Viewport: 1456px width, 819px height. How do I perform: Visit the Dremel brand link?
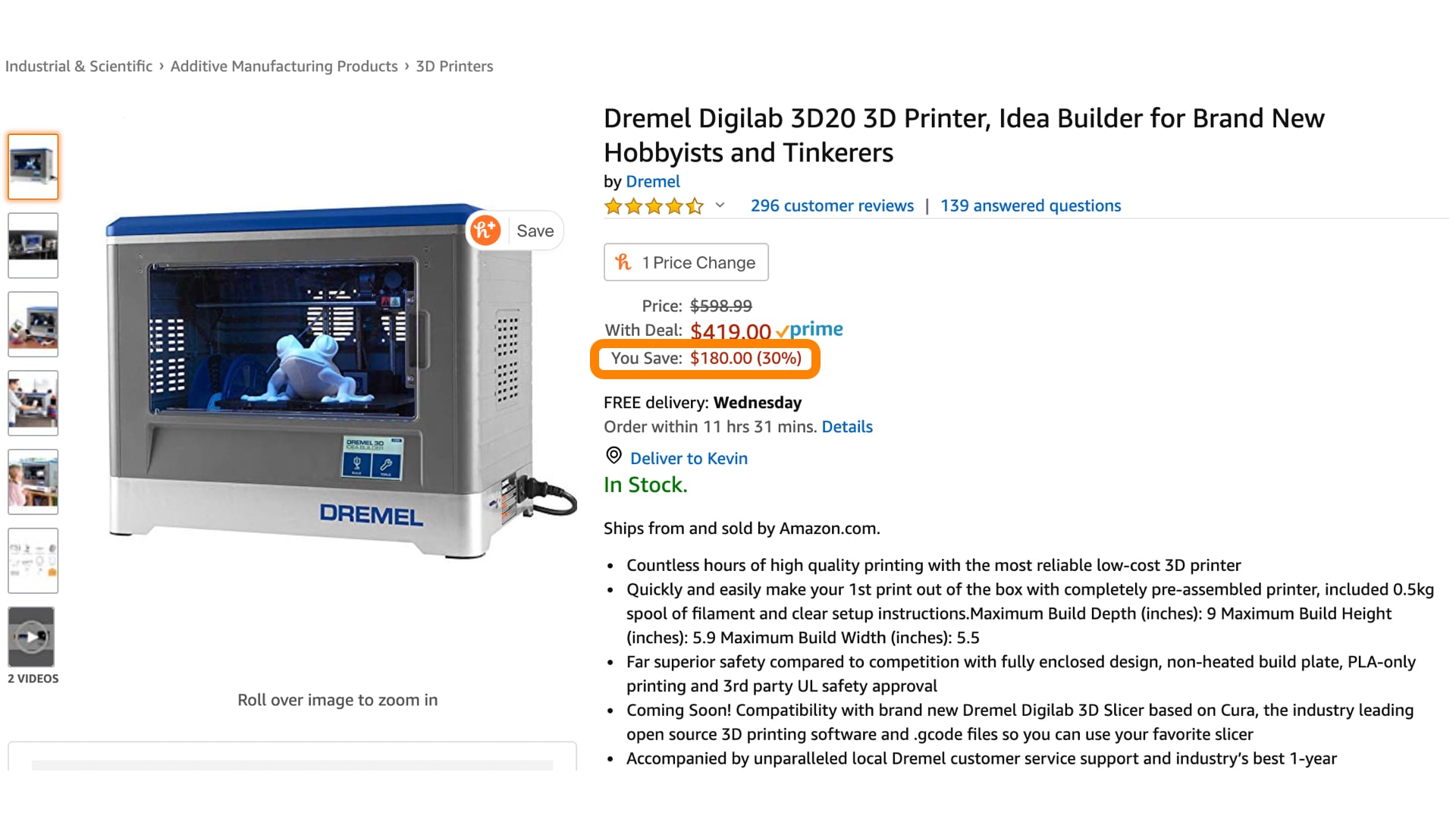coord(653,181)
